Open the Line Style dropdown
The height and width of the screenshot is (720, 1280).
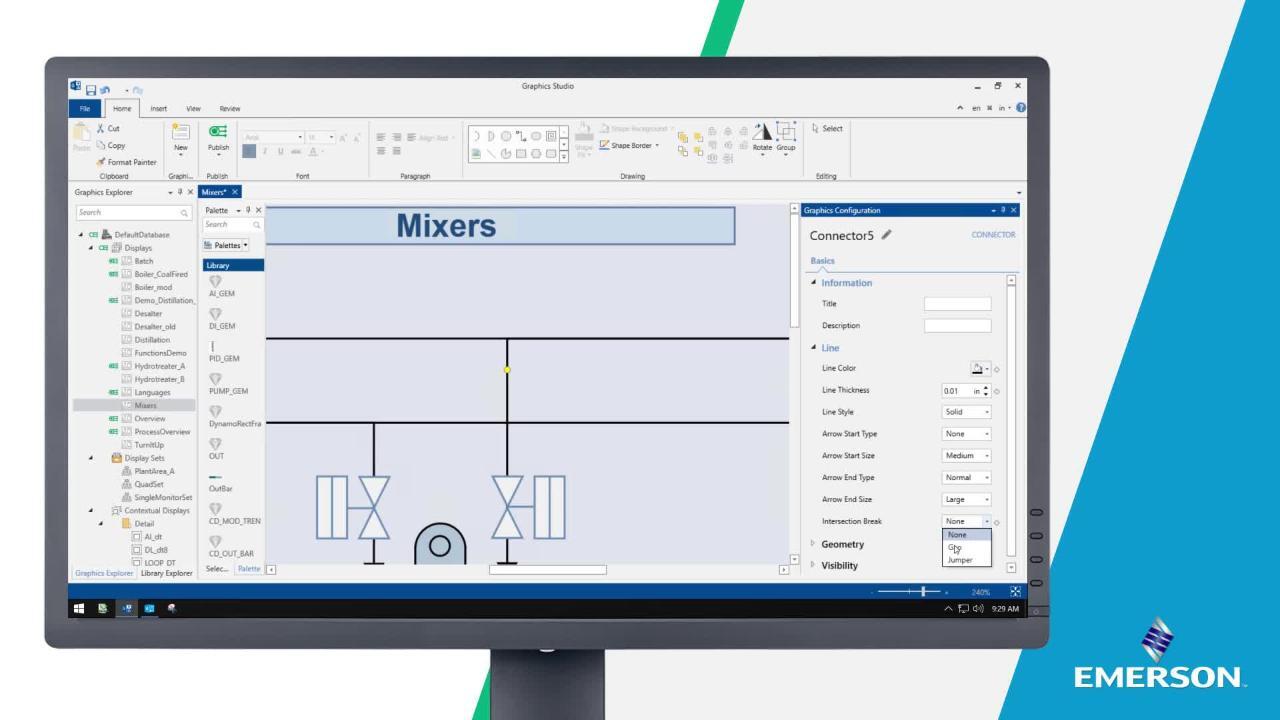tap(966, 412)
